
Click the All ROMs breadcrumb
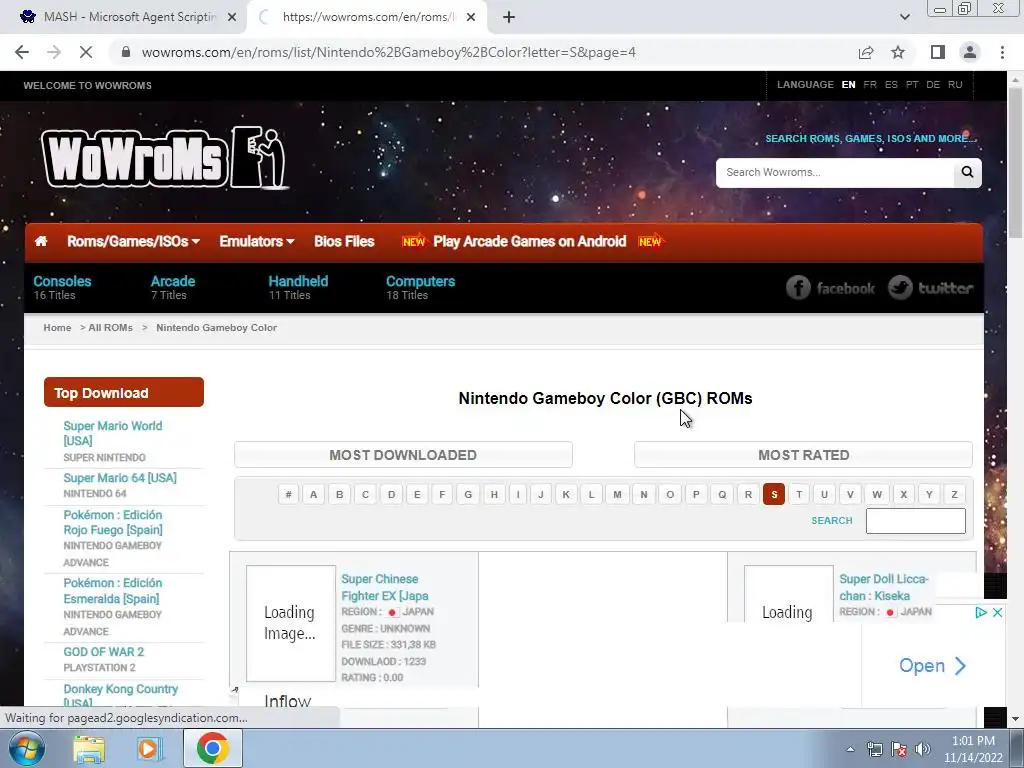coord(110,327)
